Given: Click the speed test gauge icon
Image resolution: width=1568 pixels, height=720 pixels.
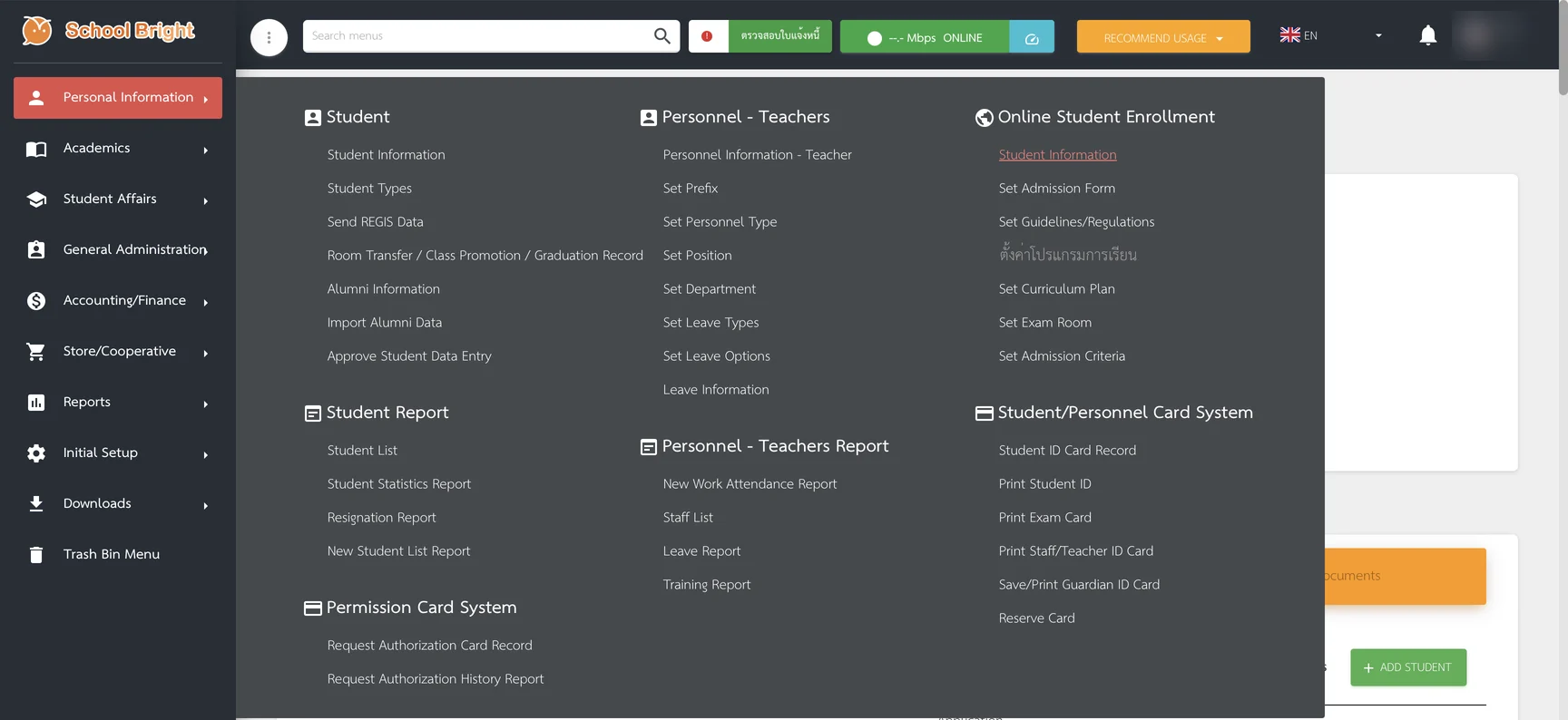Looking at the screenshot, I should pyautogui.click(x=1032, y=37).
